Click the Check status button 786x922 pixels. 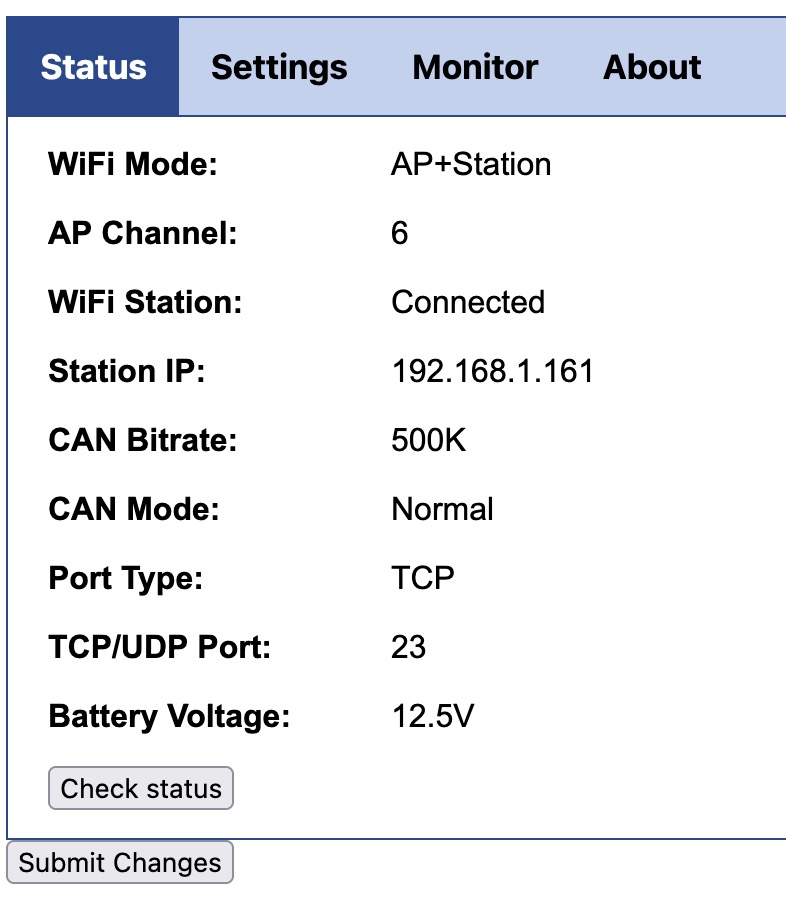click(141, 788)
